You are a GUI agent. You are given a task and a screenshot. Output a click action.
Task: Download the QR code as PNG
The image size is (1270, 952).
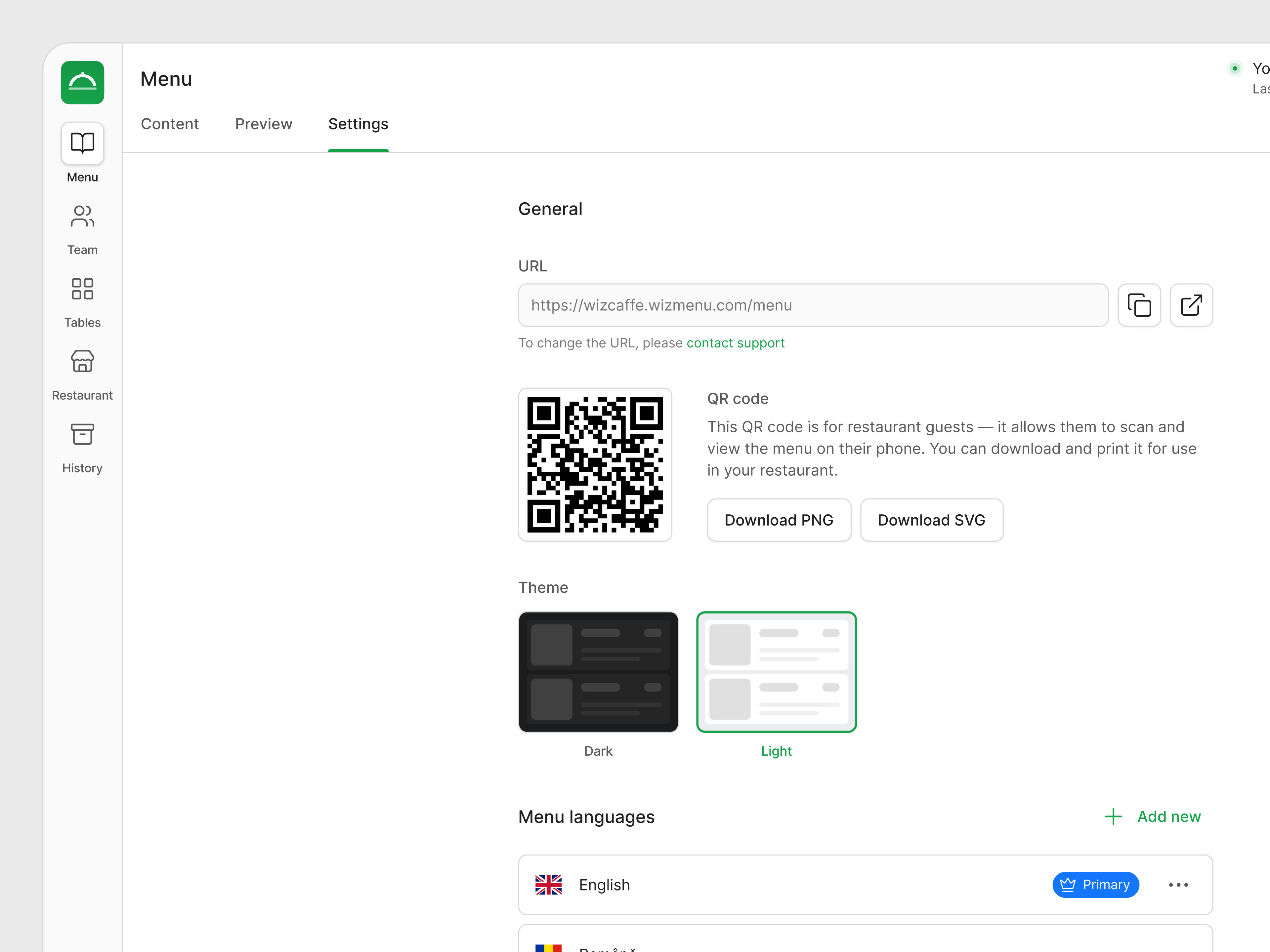tap(779, 520)
